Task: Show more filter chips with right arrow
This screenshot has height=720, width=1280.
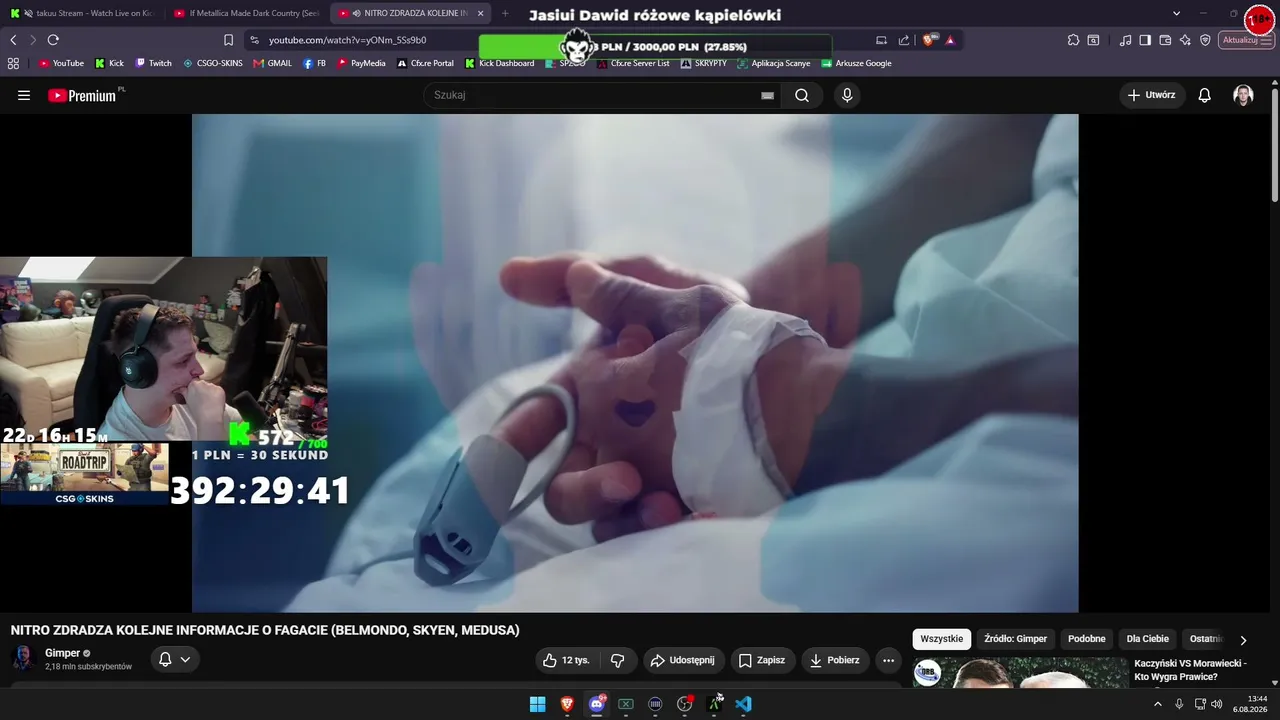Action: point(1243,640)
